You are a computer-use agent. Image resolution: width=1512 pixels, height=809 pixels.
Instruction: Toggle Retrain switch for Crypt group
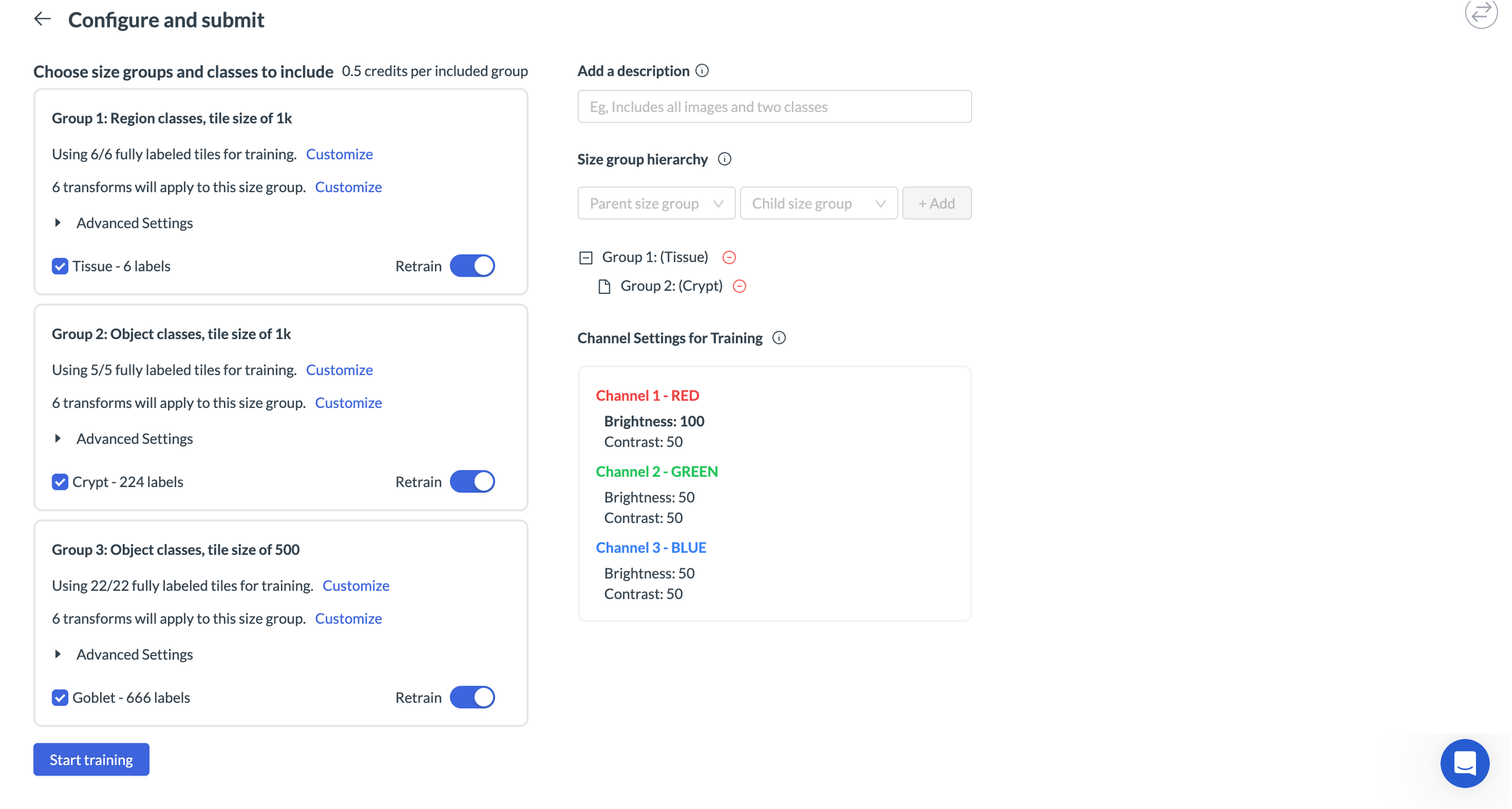[x=473, y=481]
